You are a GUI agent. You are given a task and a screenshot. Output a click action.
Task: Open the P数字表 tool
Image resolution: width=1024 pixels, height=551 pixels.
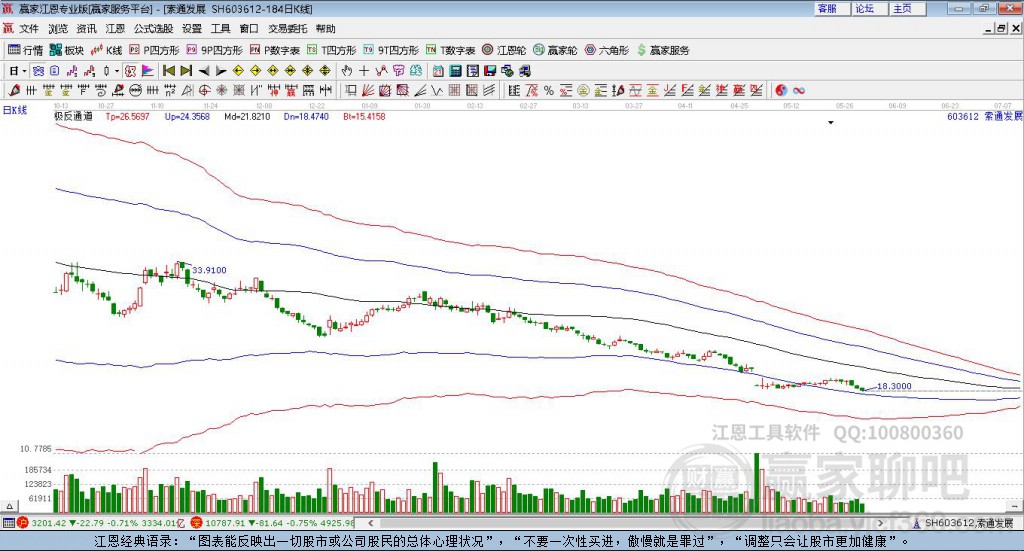point(274,50)
